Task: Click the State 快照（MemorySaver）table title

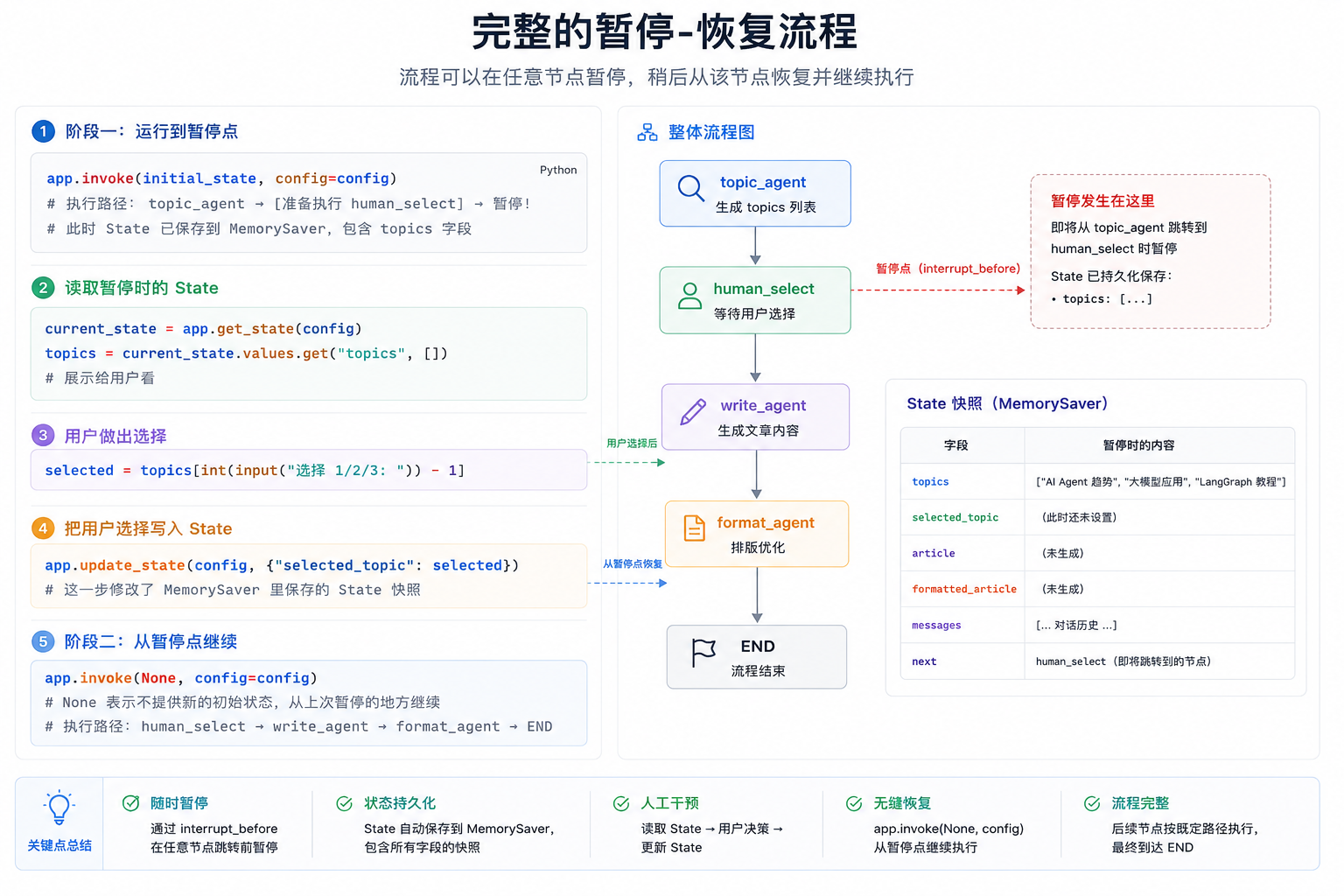Action: tap(1008, 403)
